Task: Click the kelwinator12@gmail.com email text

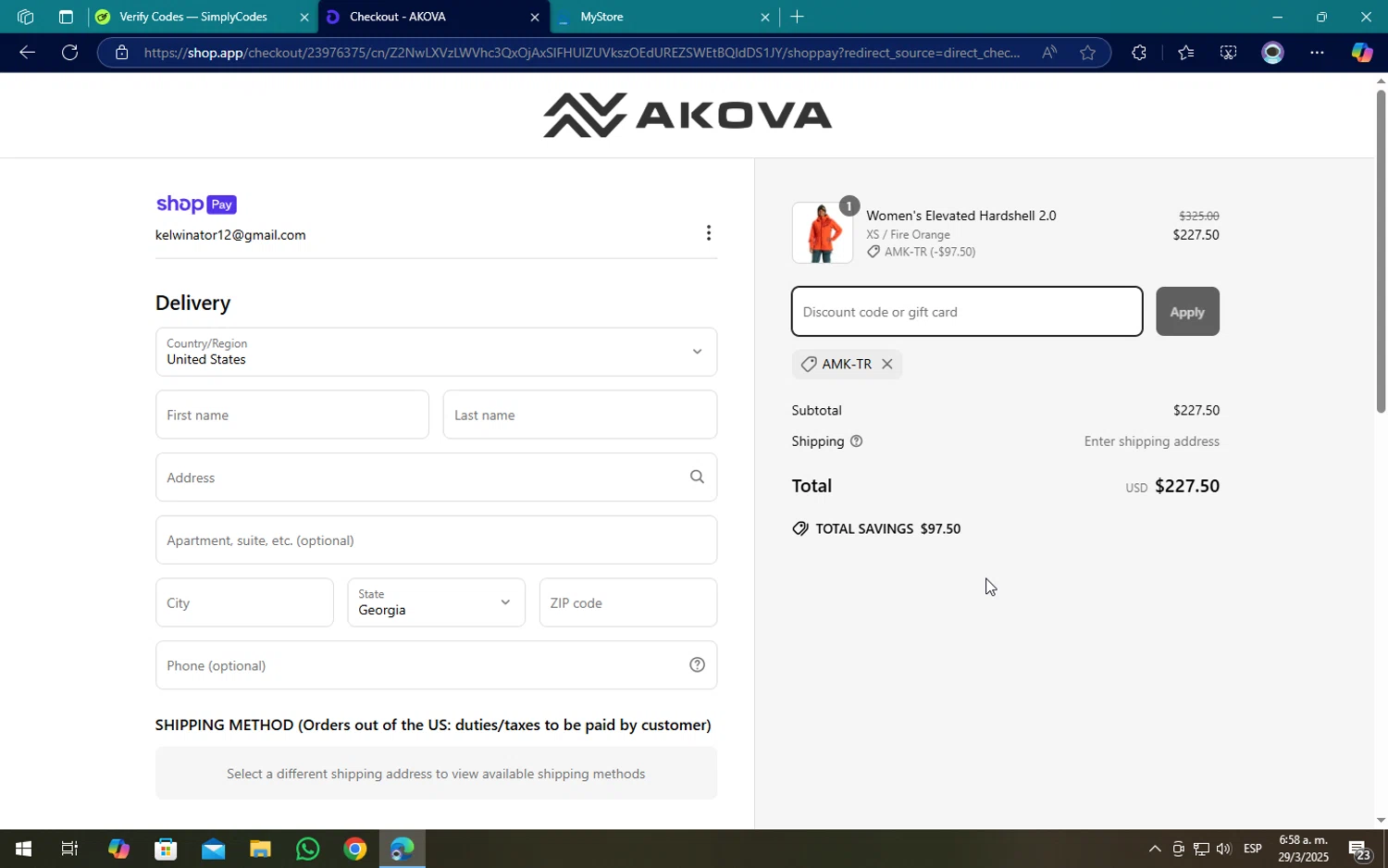Action: [x=230, y=235]
